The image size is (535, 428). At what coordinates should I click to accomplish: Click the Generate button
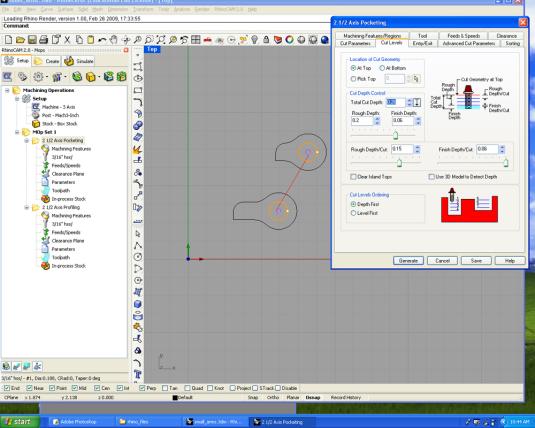pyautogui.click(x=408, y=261)
